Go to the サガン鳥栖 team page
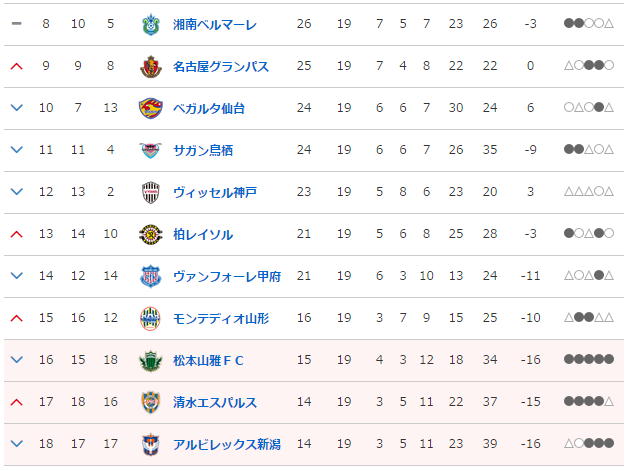The width and height of the screenshot is (628, 471). click(x=202, y=150)
